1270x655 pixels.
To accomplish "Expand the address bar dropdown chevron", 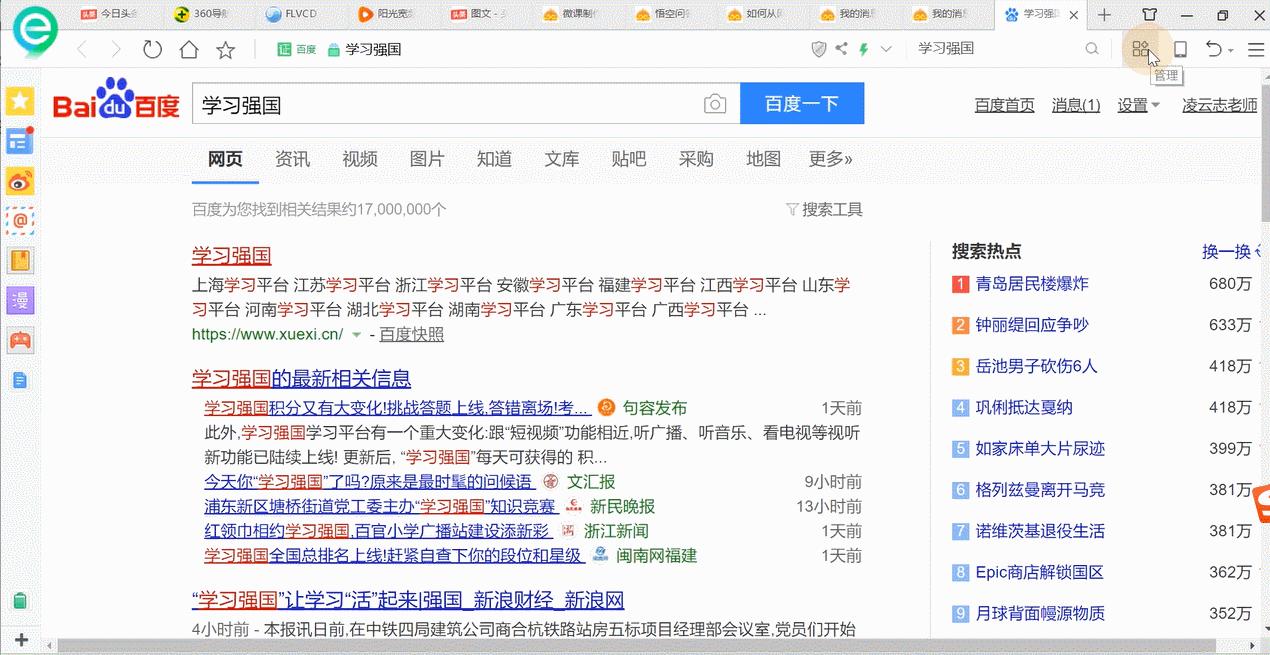I will pos(886,48).
